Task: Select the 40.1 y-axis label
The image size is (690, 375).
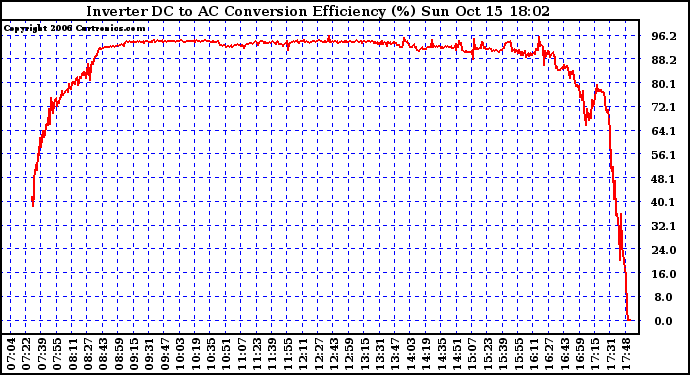Action: coord(664,202)
